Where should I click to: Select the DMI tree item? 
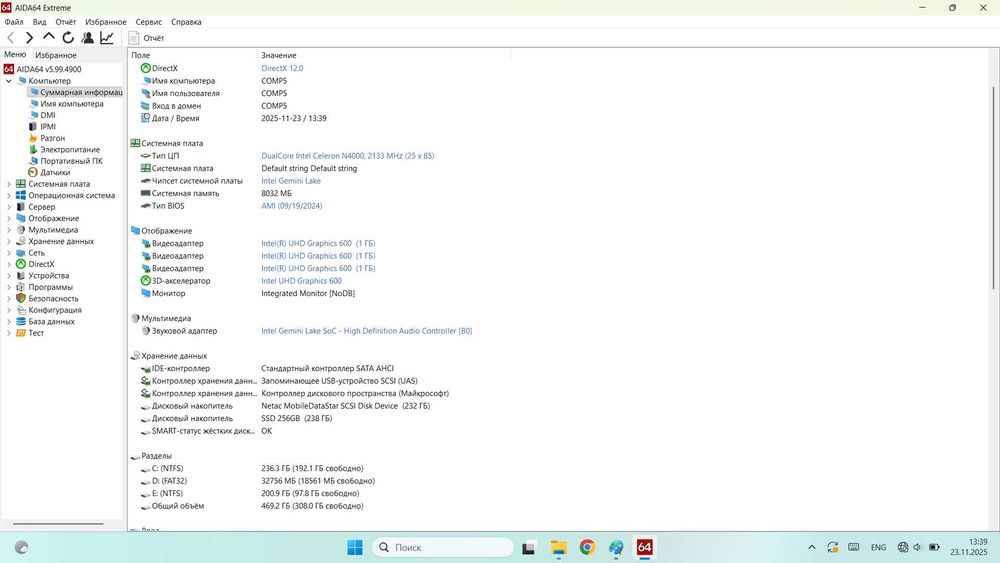point(42,115)
